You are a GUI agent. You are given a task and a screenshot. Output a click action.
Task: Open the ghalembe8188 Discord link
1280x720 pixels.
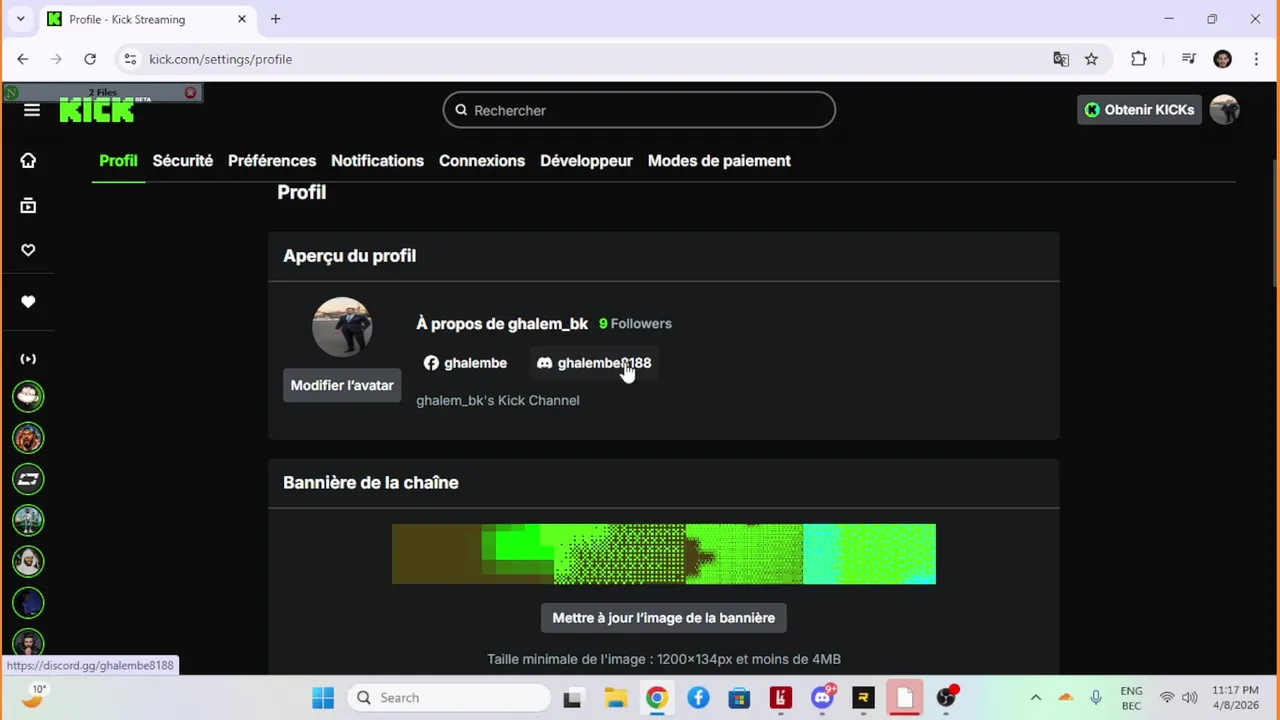(x=594, y=363)
